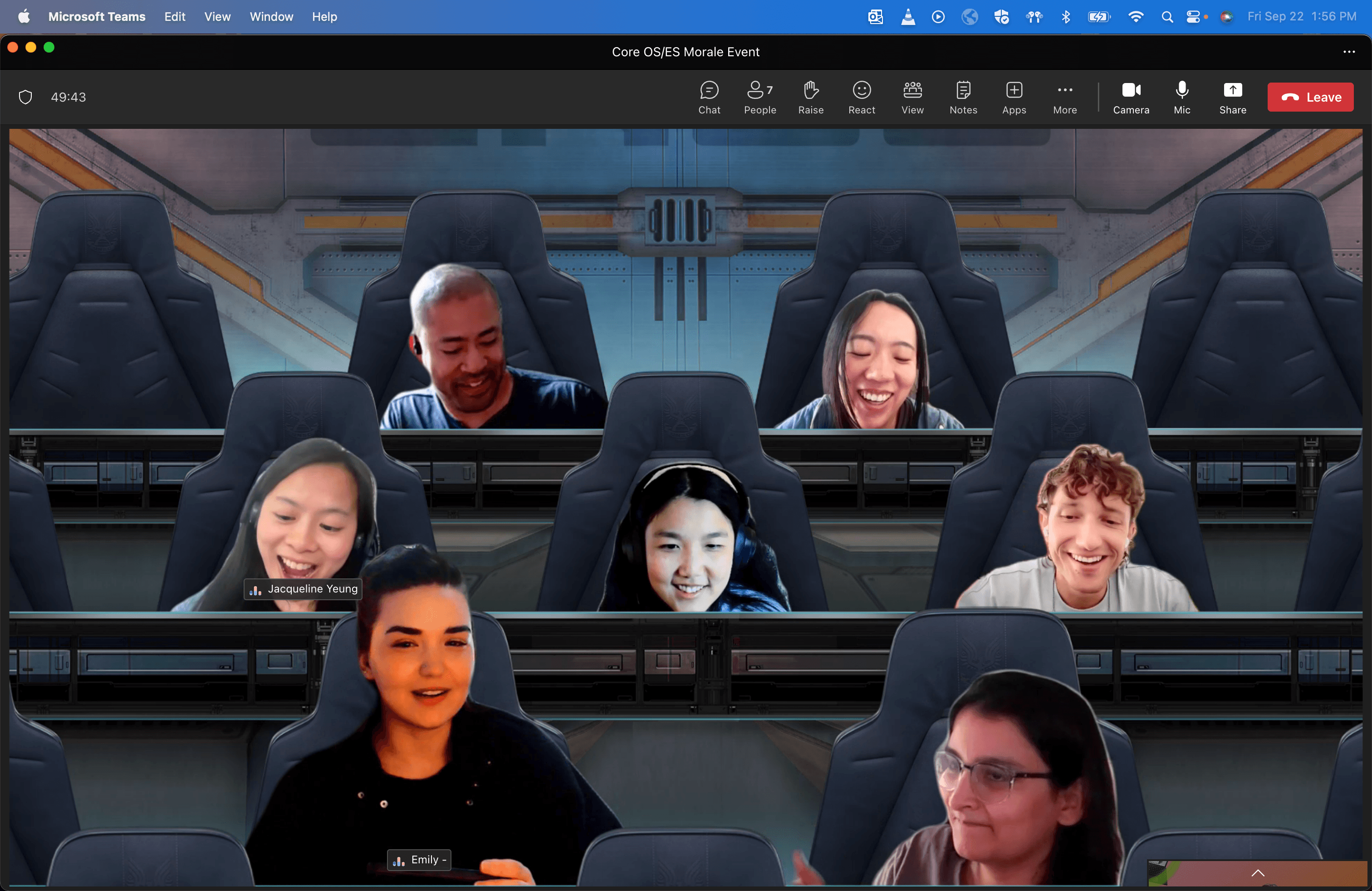This screenshot has width=1372, height=891.
Task: Open the Wi-Fi status menu
Action: point(1136,17)
